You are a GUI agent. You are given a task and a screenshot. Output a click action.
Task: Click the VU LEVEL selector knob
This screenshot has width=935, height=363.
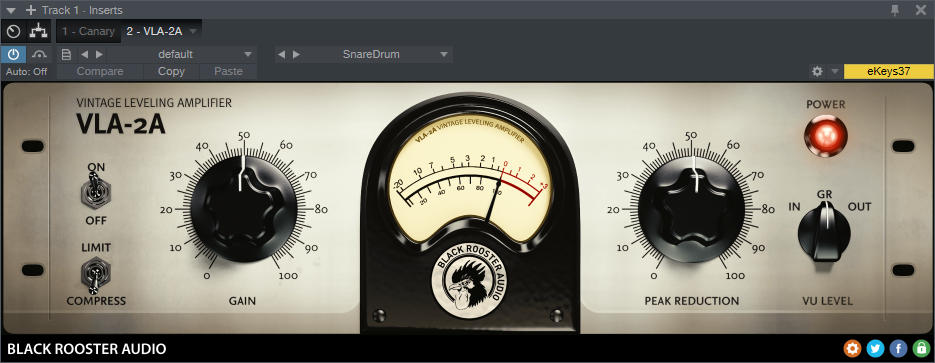point(823,232)
